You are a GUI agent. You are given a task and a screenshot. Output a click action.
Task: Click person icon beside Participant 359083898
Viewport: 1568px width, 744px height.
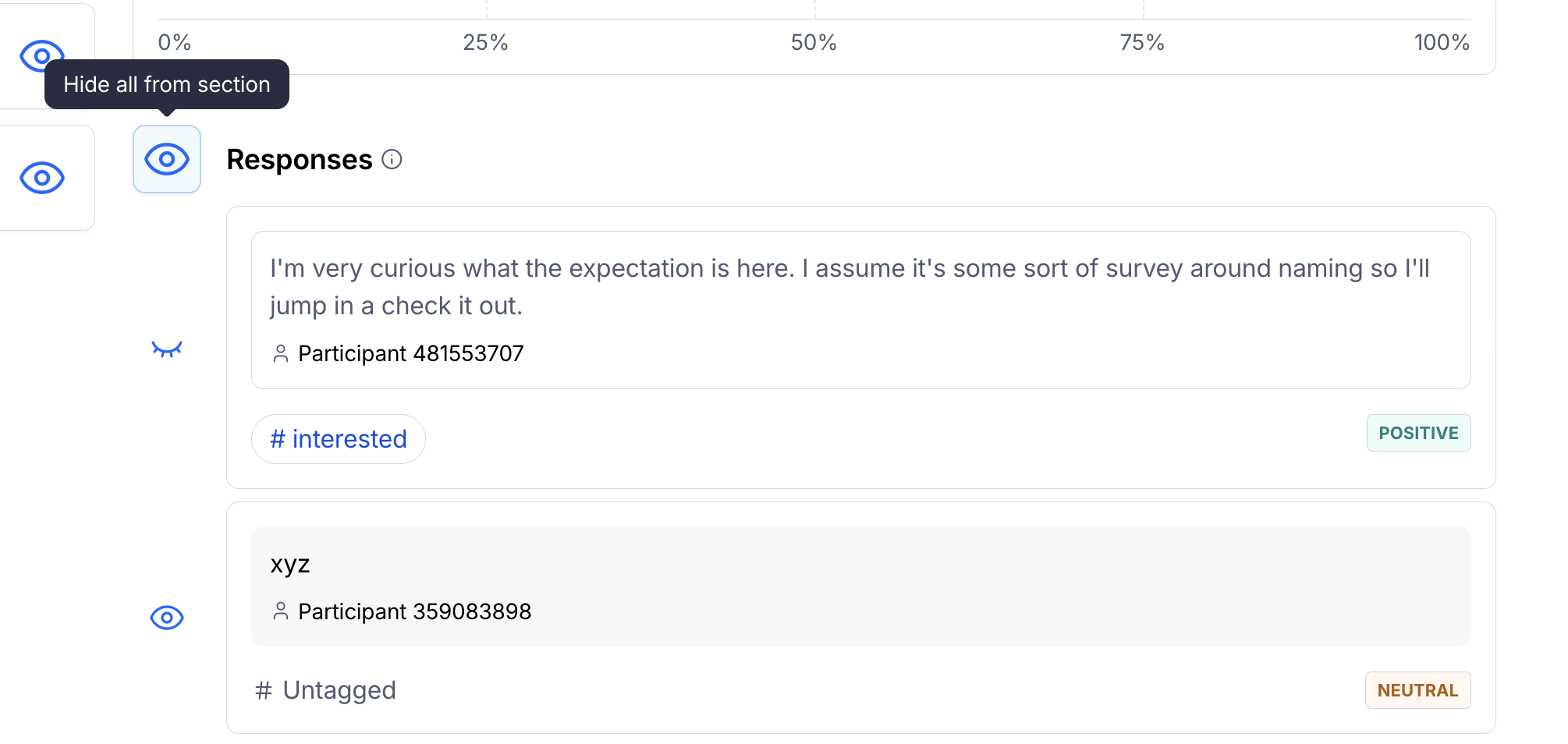click(x=281, y=611)
